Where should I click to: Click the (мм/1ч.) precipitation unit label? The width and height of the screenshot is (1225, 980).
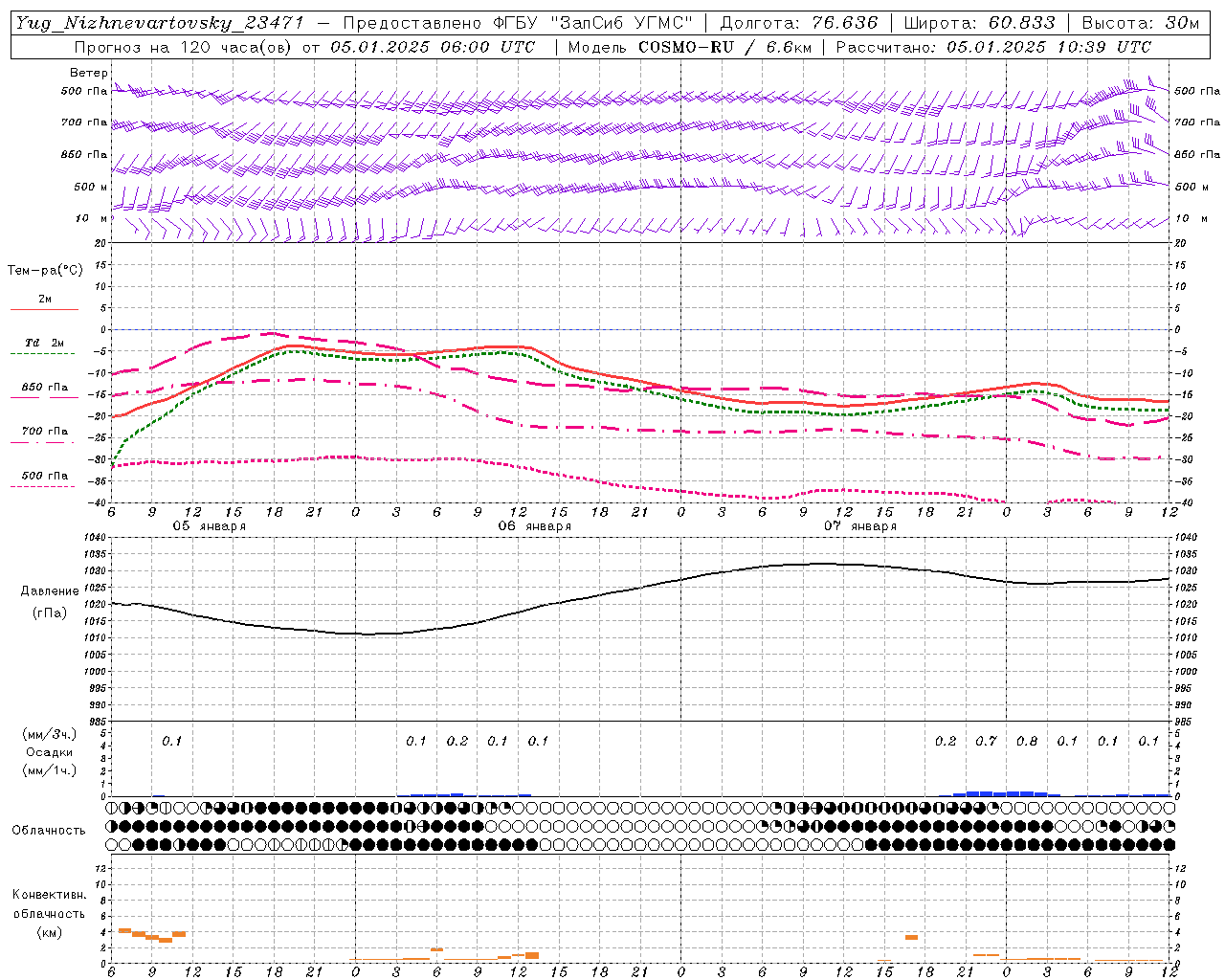point(50,770)
